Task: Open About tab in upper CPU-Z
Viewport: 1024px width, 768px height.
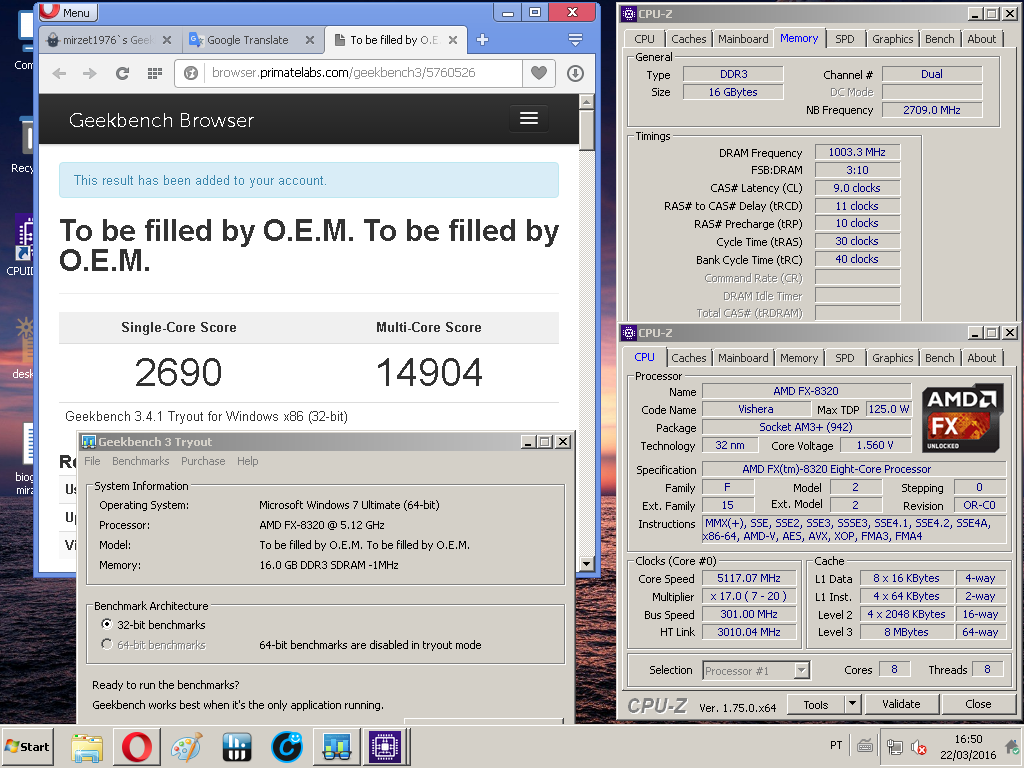Action: tap(982, 39)
